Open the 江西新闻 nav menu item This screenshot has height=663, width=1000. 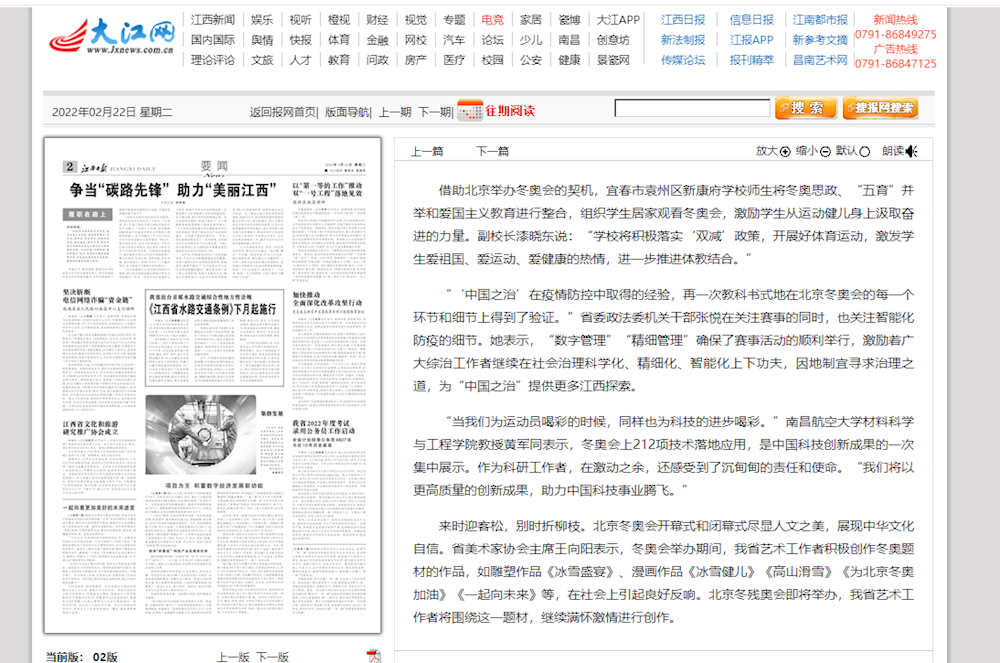click(x=213, y=19)
